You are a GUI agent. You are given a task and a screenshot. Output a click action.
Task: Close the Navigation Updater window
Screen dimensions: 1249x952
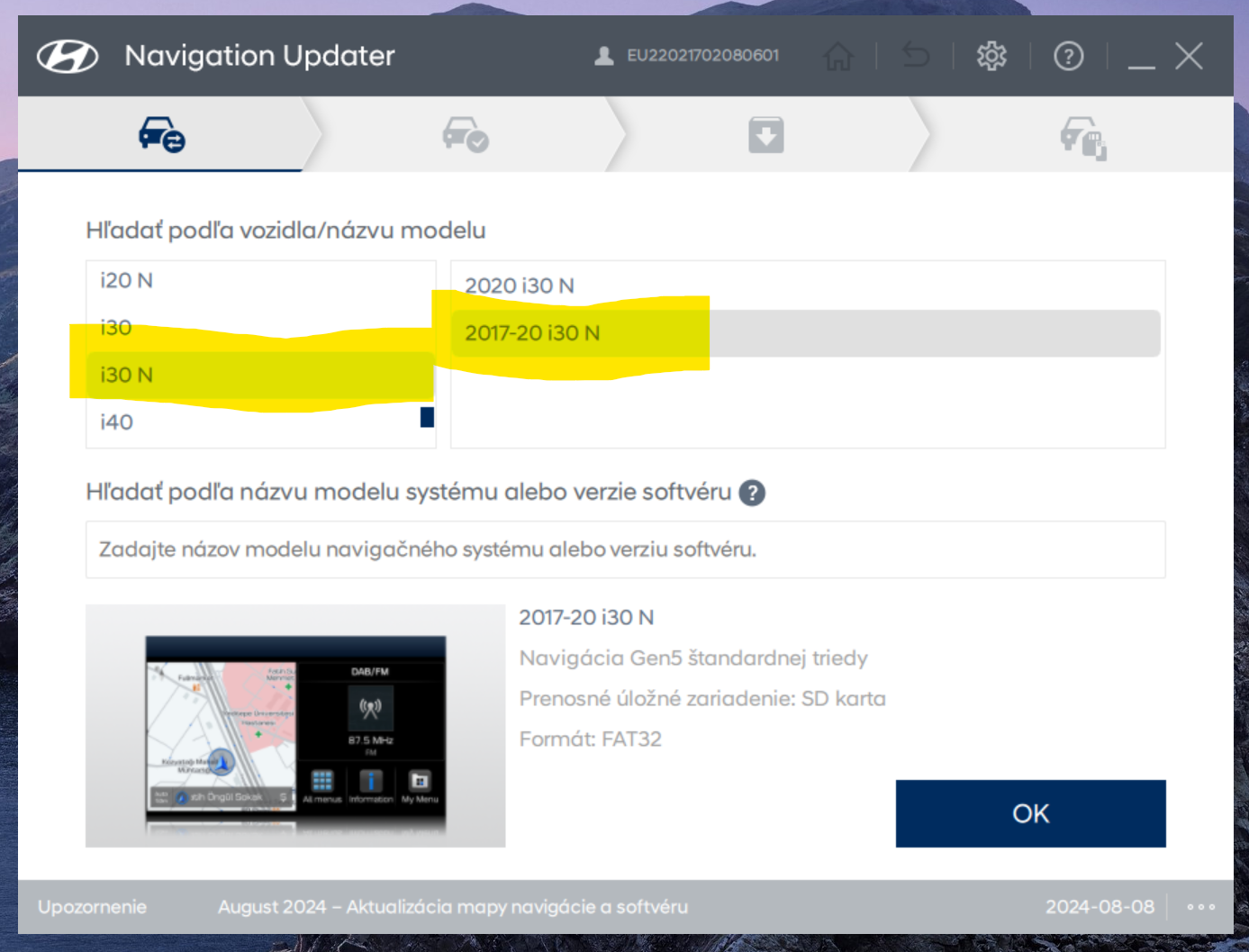pos(1190,56)
